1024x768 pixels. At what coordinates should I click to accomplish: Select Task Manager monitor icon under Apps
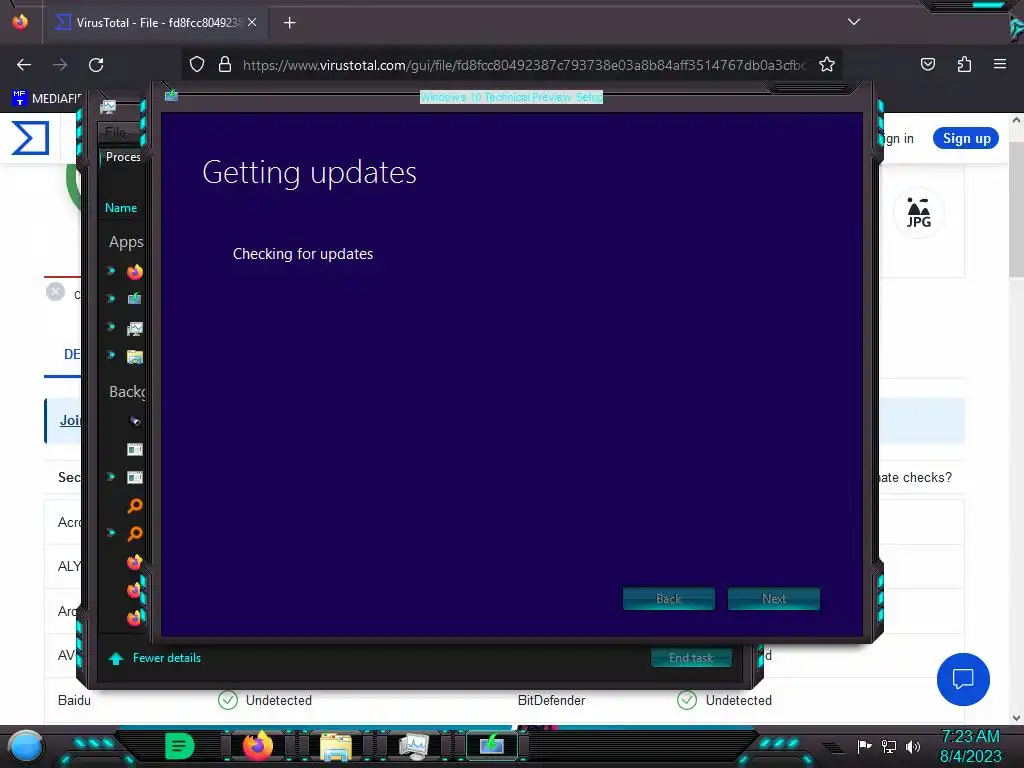(x=135, y=328)
